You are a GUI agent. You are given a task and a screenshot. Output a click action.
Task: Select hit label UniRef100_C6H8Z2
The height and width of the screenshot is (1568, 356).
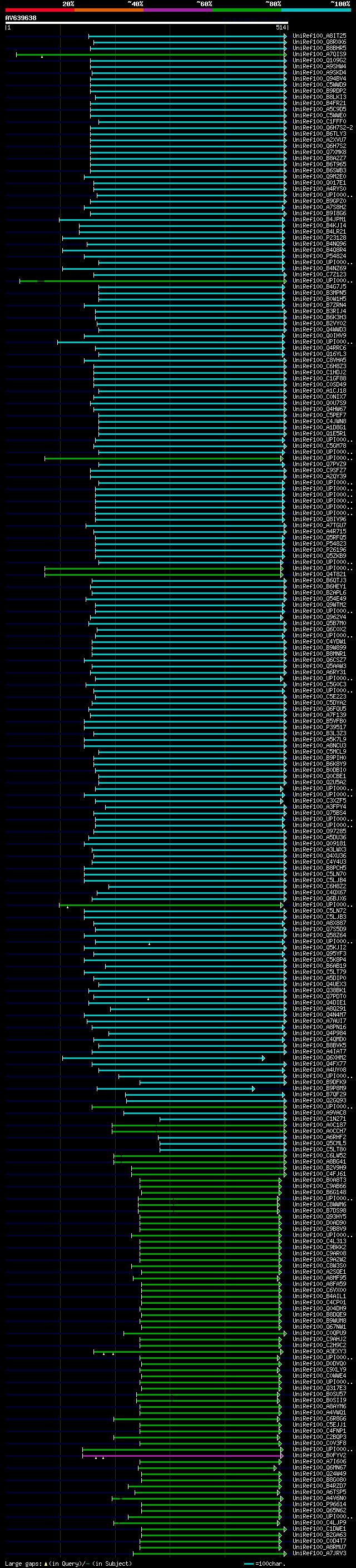[x=319, y=886]
